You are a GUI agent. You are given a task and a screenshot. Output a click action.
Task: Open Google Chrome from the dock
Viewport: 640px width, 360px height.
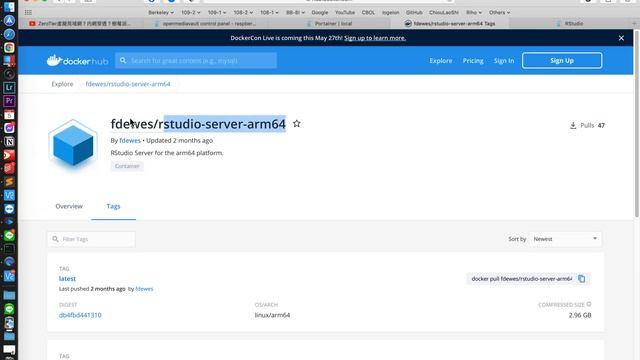[x=9, y=47]
